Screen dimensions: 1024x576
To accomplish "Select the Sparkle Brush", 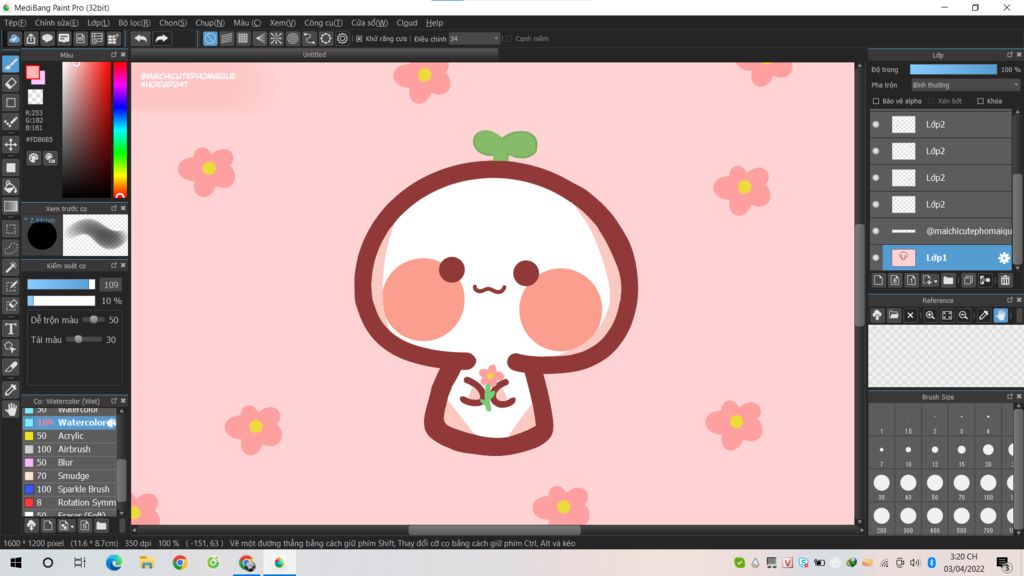I will point(70,489).
